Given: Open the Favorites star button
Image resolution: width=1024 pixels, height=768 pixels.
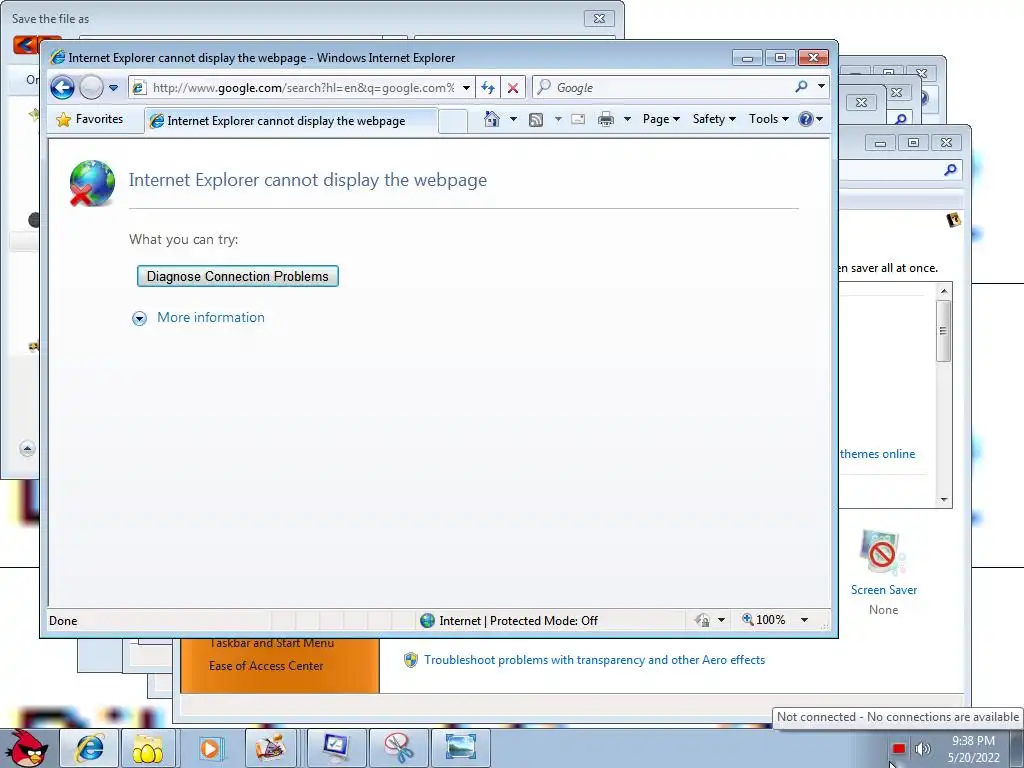Looking at the screenshot, I should [90, 120].
